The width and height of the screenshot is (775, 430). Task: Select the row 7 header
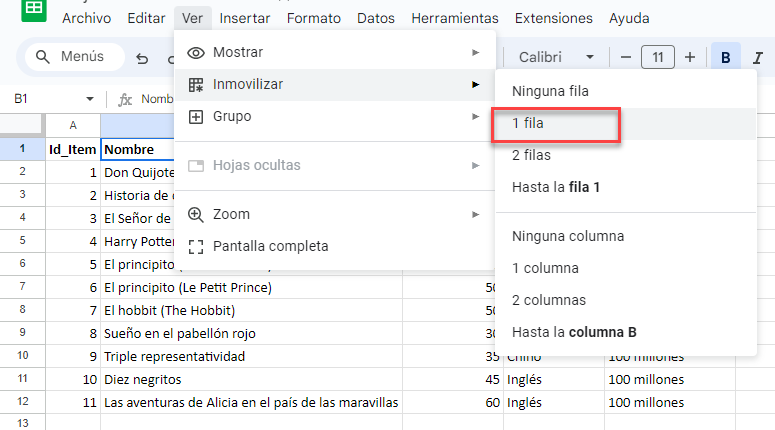point(22,287)
